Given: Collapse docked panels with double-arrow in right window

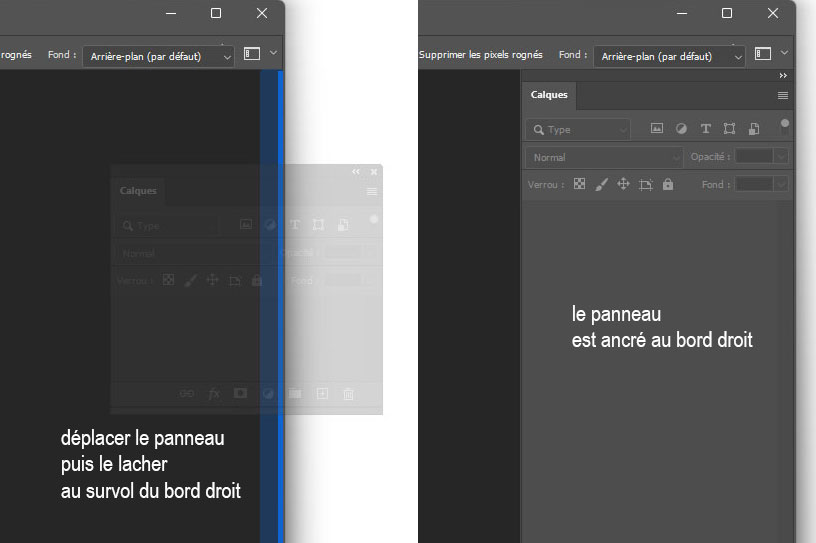Looking at the screenshot, I should (x=783, y=75).
